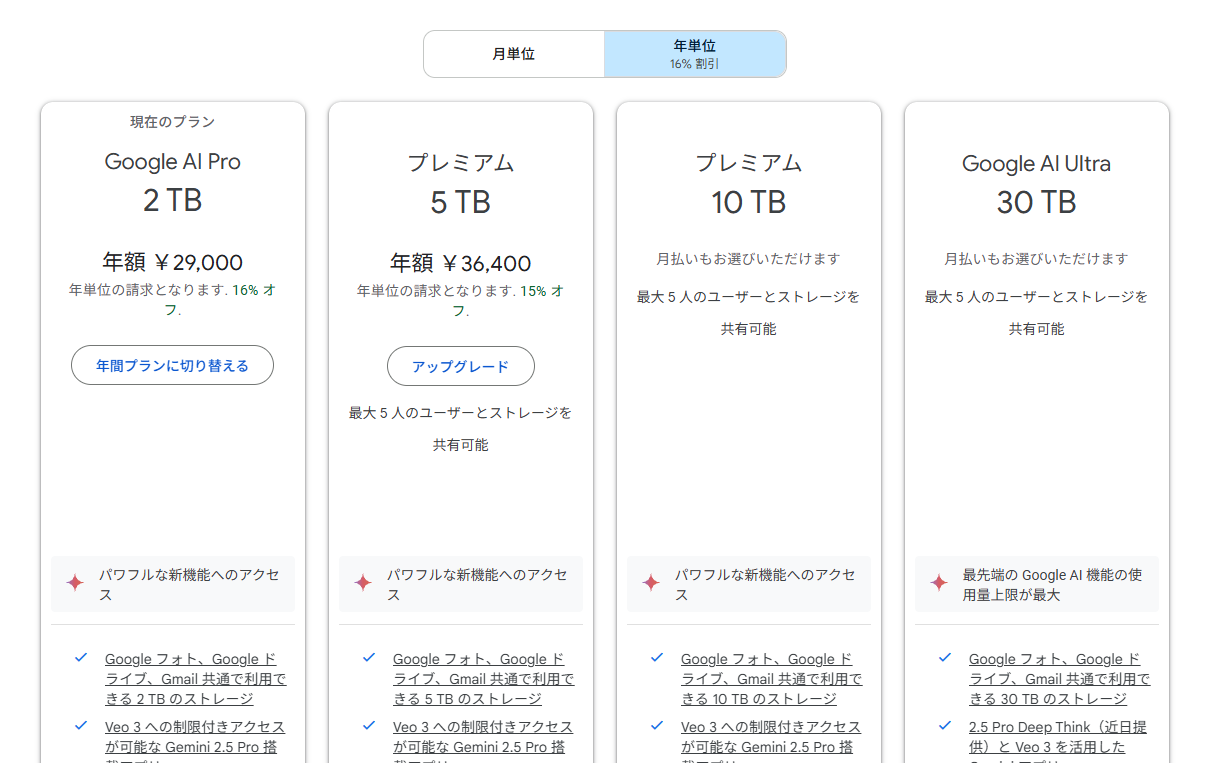Click the Google AI Pro plan title
The image size is (1212, 763).
[173, 162]
